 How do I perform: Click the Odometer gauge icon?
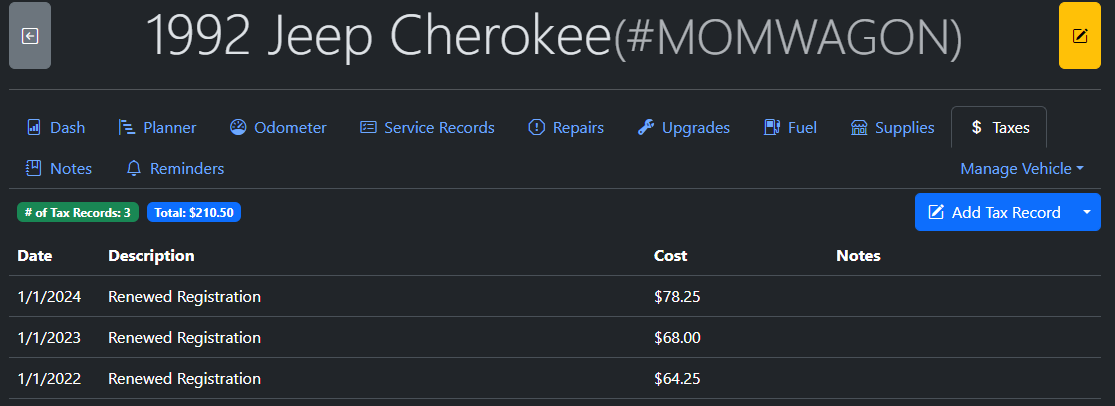click(238, 127)
